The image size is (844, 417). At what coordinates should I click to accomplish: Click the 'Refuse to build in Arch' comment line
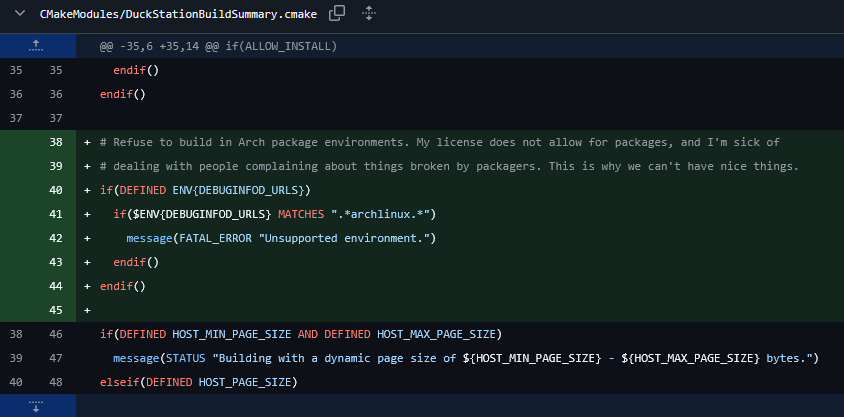440,142
